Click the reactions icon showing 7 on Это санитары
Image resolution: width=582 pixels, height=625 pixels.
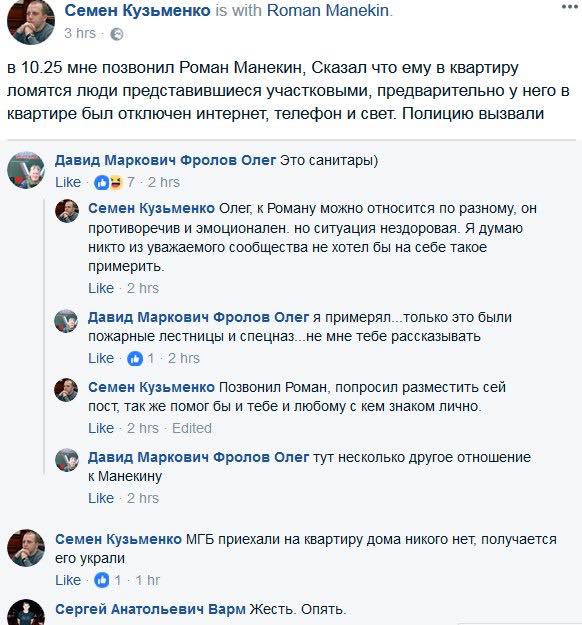coord(108,183)
